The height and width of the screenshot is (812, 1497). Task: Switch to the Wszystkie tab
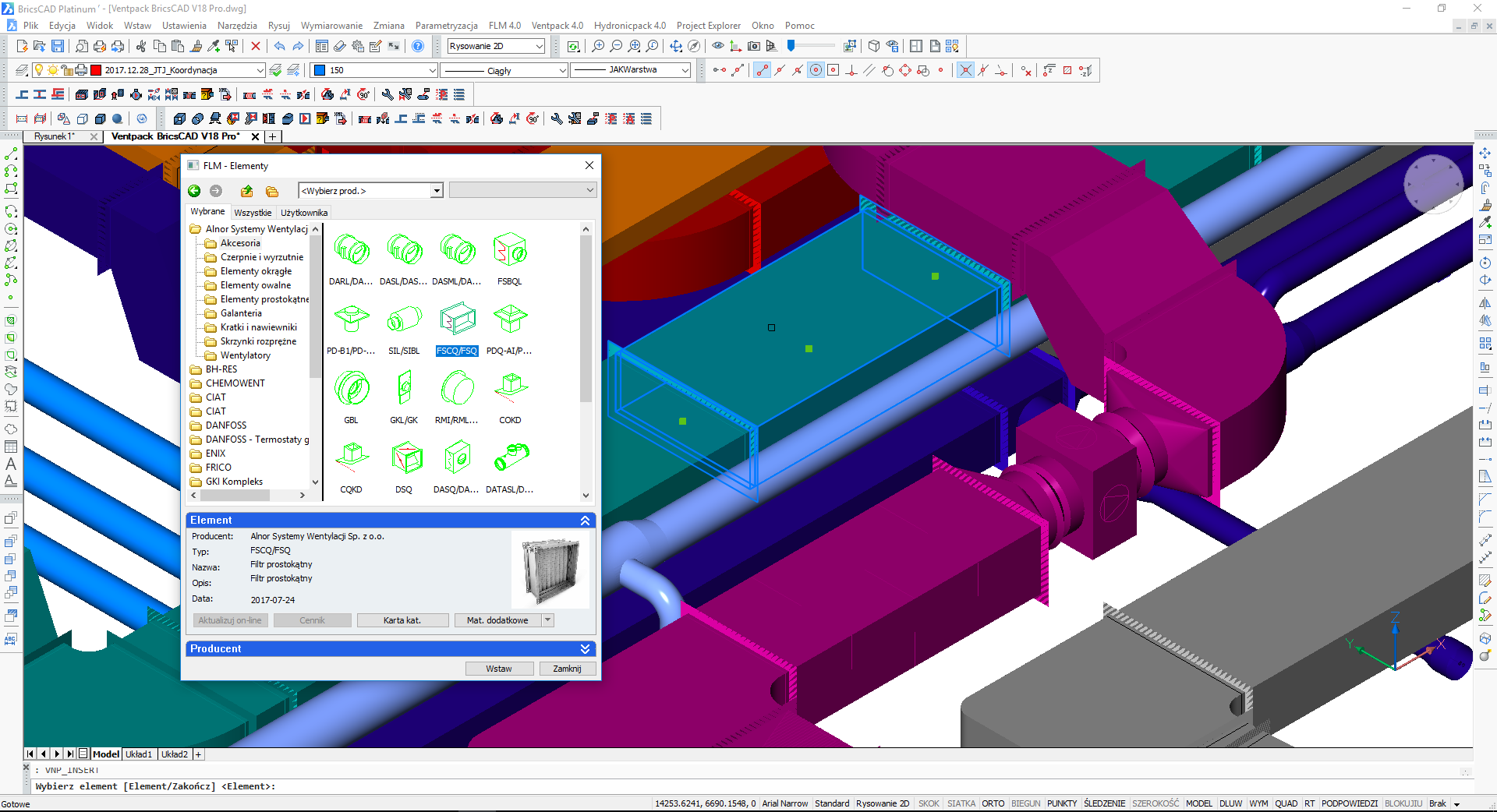tap(253, 213)
